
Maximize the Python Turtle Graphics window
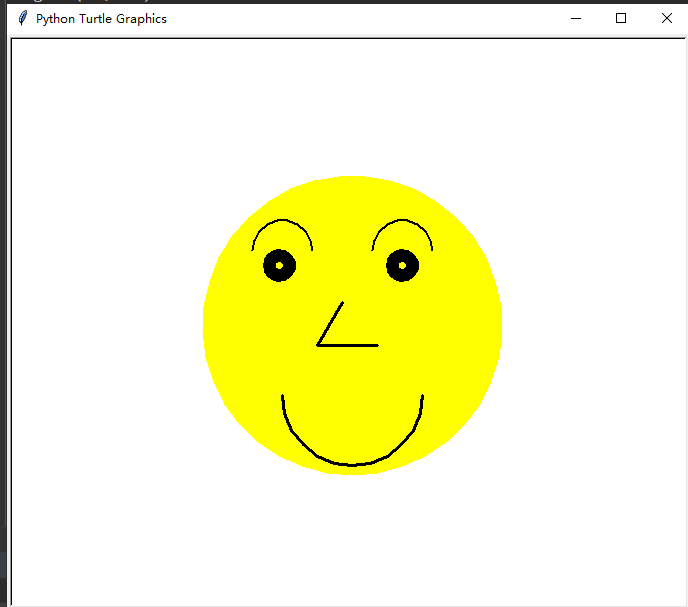coord(620,18)
